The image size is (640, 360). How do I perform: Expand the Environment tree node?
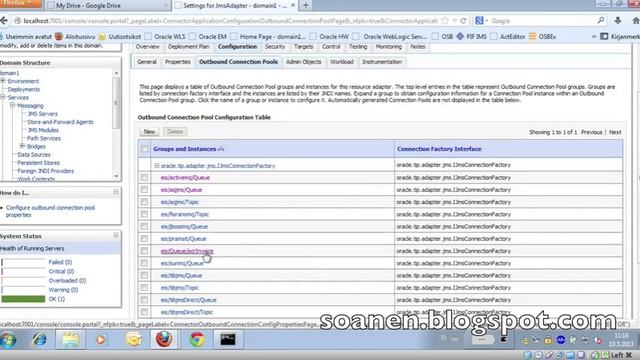[3, 81]
